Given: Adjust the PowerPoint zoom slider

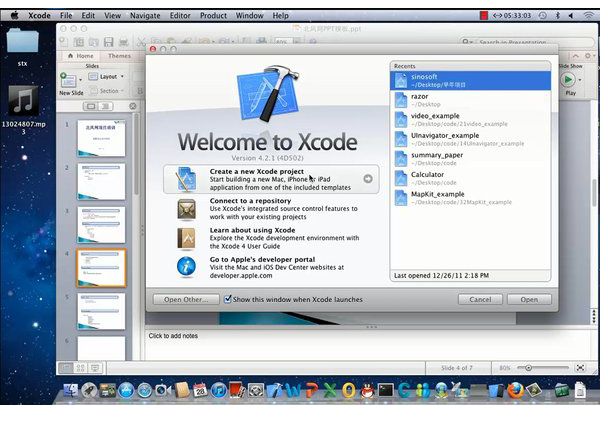Looking at the screenshot, I should (x=528, y=368).
